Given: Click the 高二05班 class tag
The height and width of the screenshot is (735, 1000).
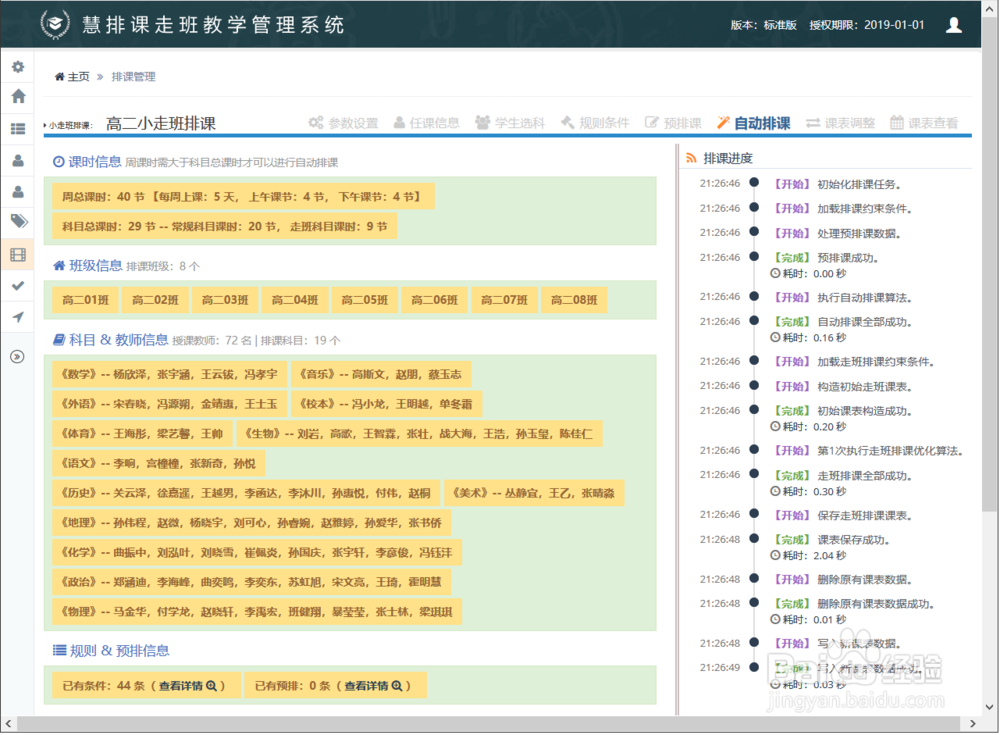Looking at the screenshot, I should [364, 300].
